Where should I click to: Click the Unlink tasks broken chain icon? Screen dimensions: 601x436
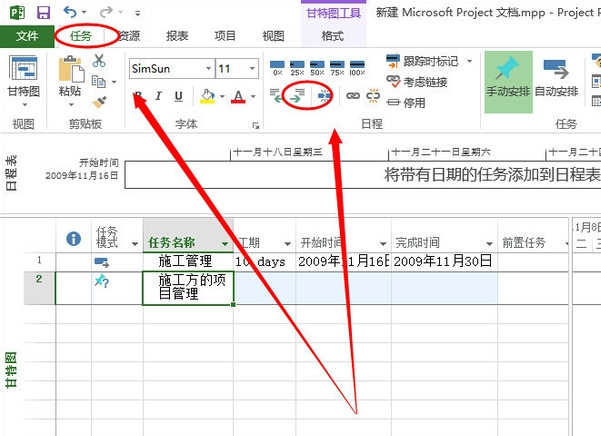tap(373, 96)
